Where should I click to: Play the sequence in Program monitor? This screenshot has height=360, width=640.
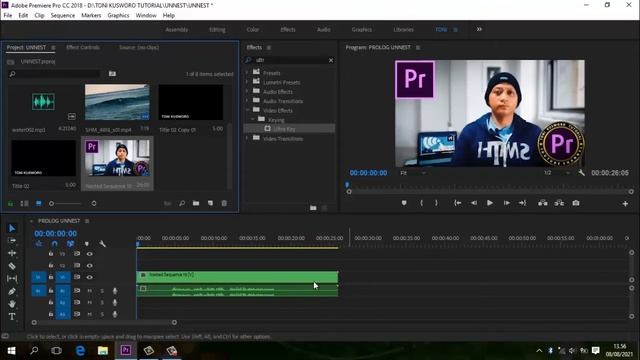490,203
